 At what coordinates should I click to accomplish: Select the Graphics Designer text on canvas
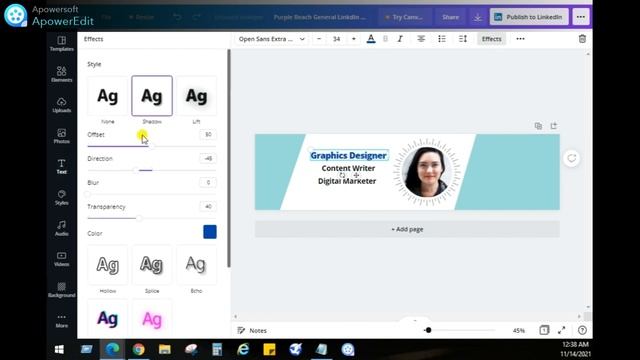pyautogui.click(x=348, y=156)
